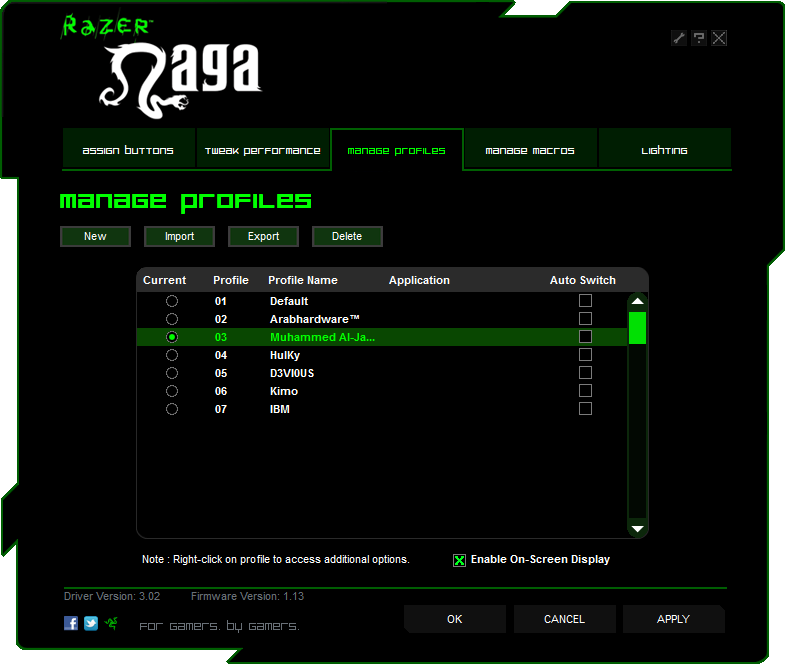785x664 pixels.
Task: Delete the selected profile
Action: (347, 236)
